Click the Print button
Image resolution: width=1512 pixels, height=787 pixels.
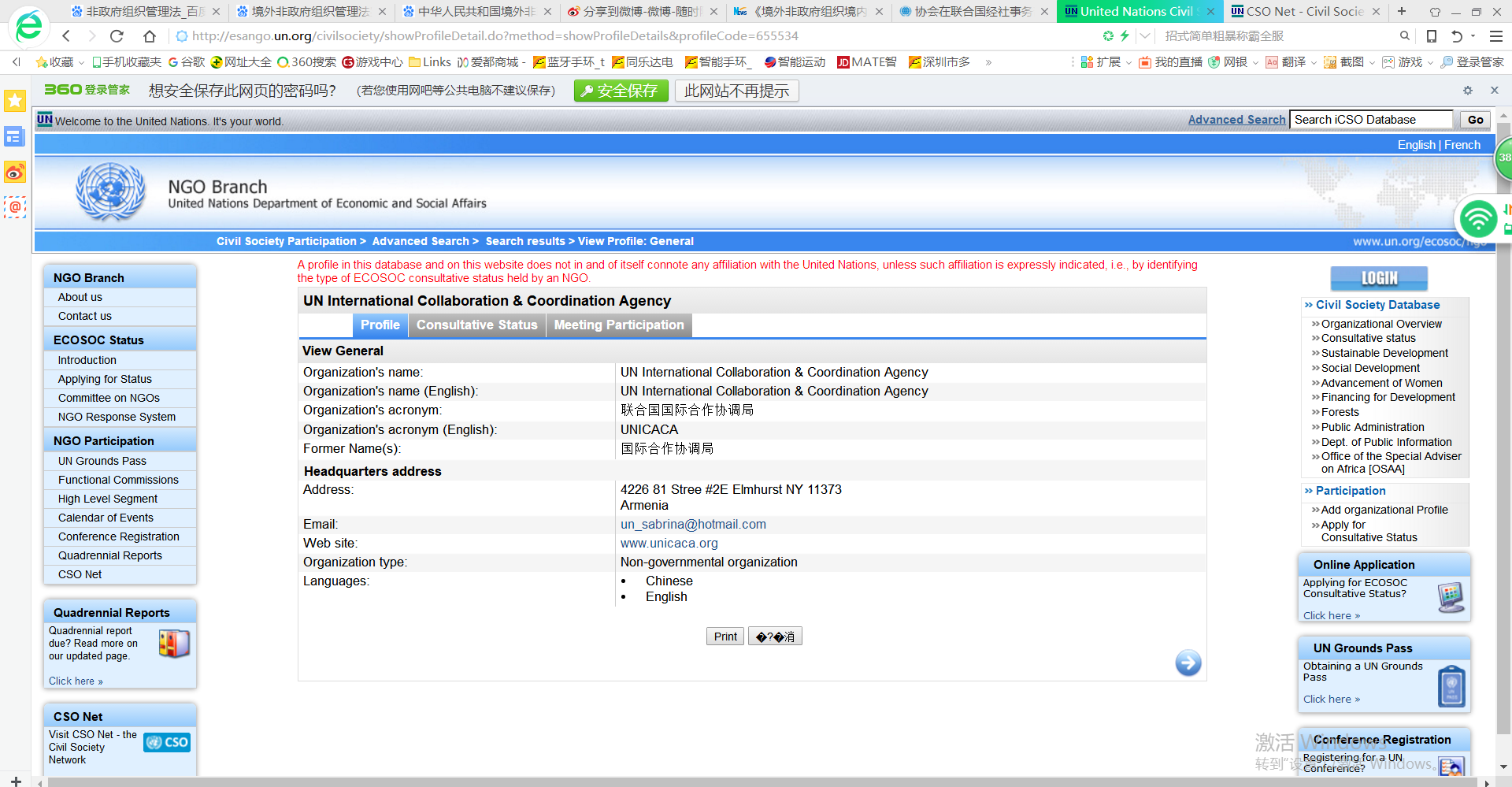click(x=725, y=637)
